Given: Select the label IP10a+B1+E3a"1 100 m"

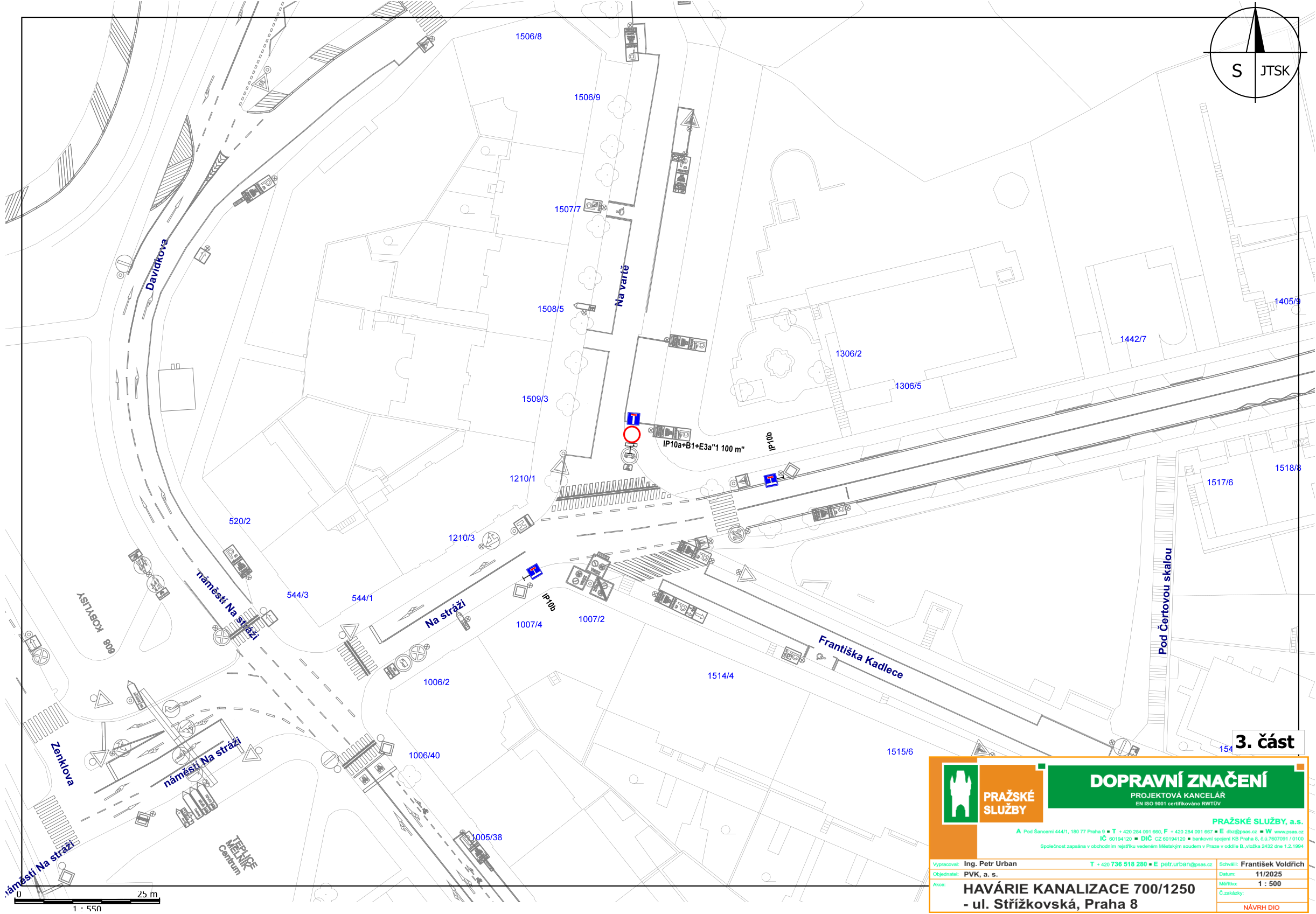Looking at the screenshot, I should tap(704, 446).
